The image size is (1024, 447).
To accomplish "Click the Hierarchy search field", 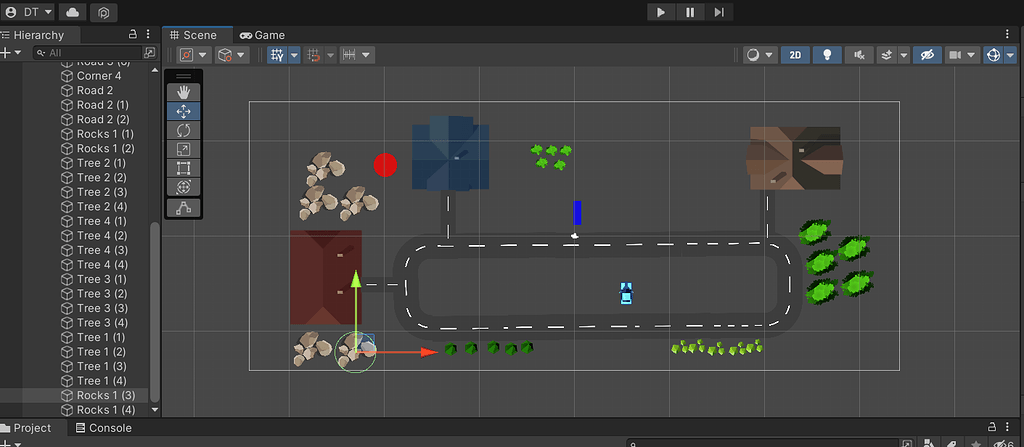I will coord(88,52).
